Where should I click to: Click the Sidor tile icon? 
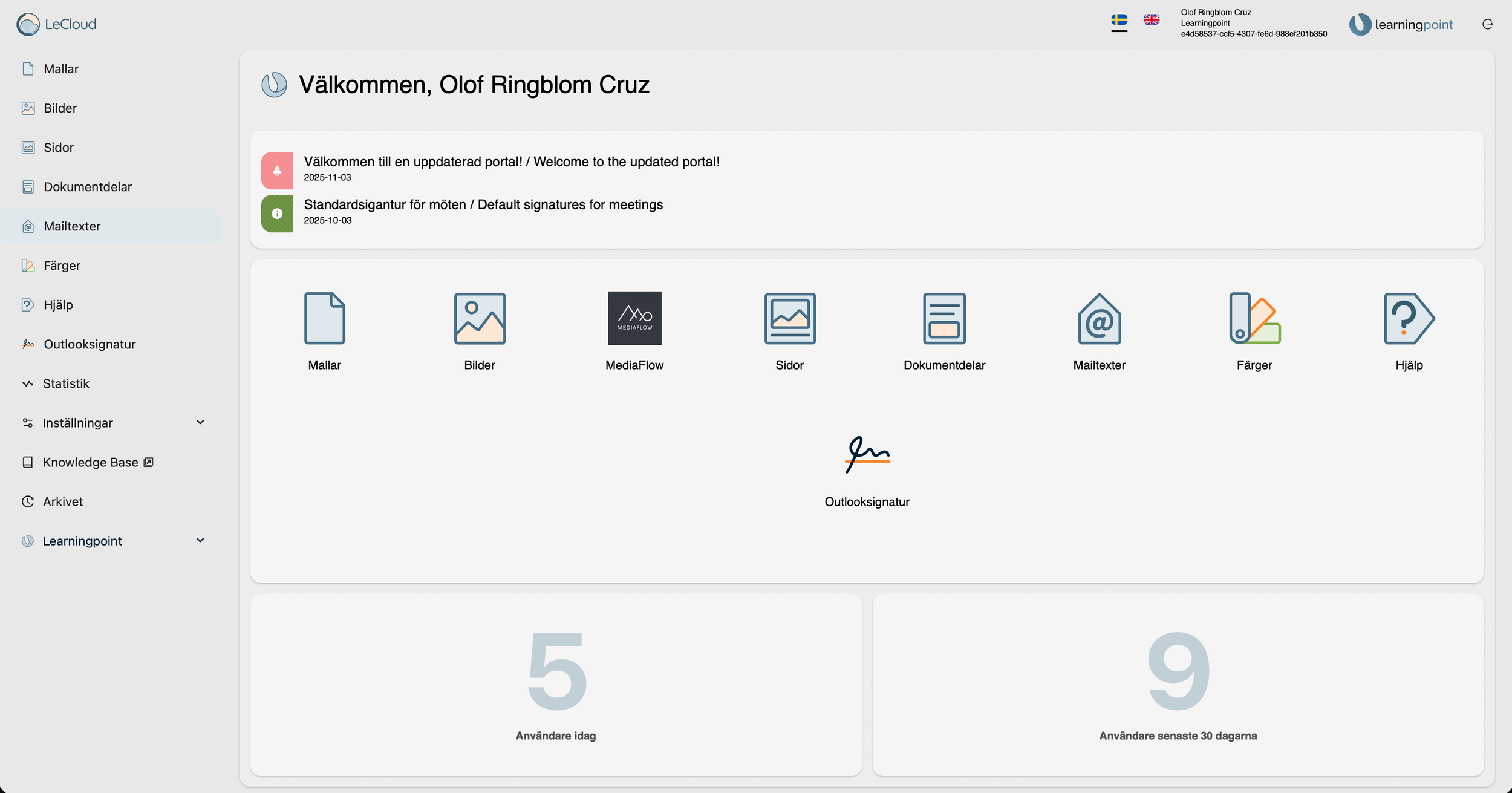[x=789, y=318]
